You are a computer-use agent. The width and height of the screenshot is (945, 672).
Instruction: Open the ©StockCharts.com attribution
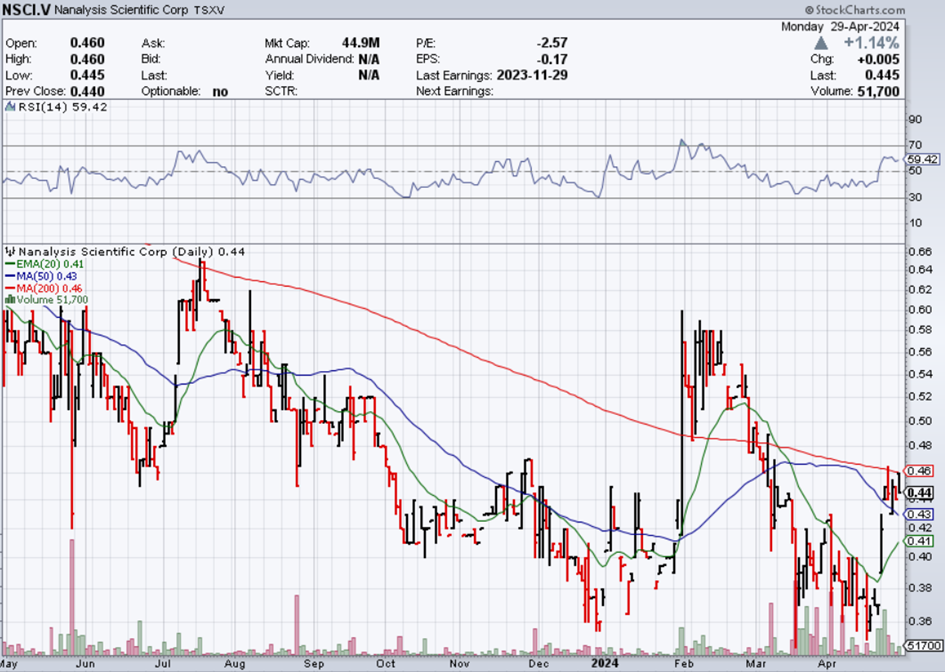(x=855, y=10)
